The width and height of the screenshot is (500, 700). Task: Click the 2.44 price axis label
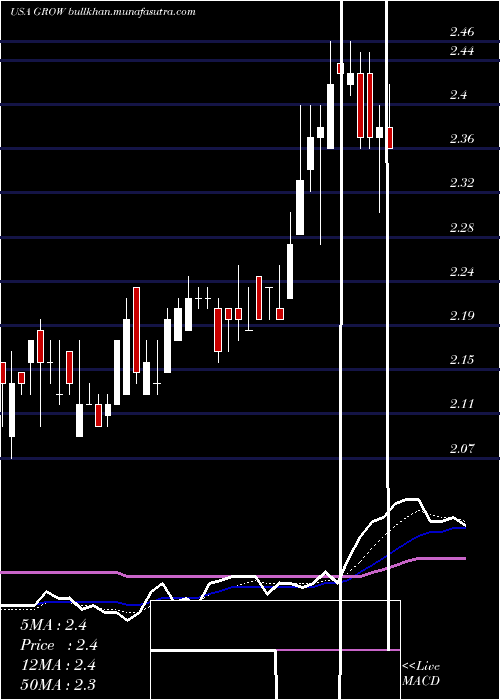[462, 51]
